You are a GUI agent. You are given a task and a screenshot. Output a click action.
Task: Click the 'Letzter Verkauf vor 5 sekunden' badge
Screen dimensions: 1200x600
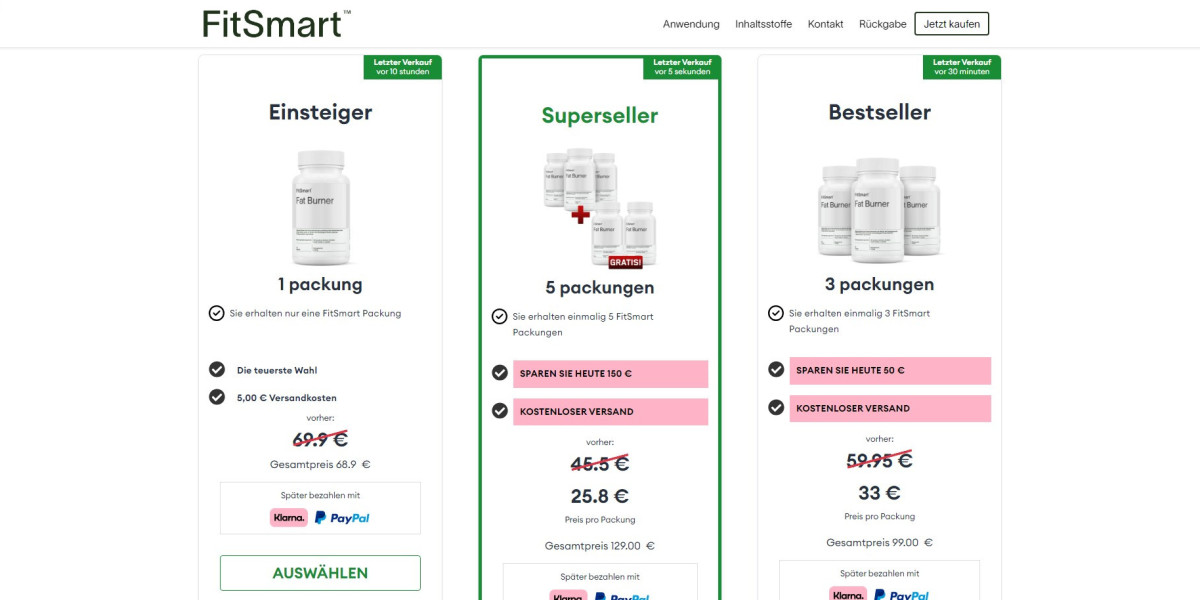[681, 67]
